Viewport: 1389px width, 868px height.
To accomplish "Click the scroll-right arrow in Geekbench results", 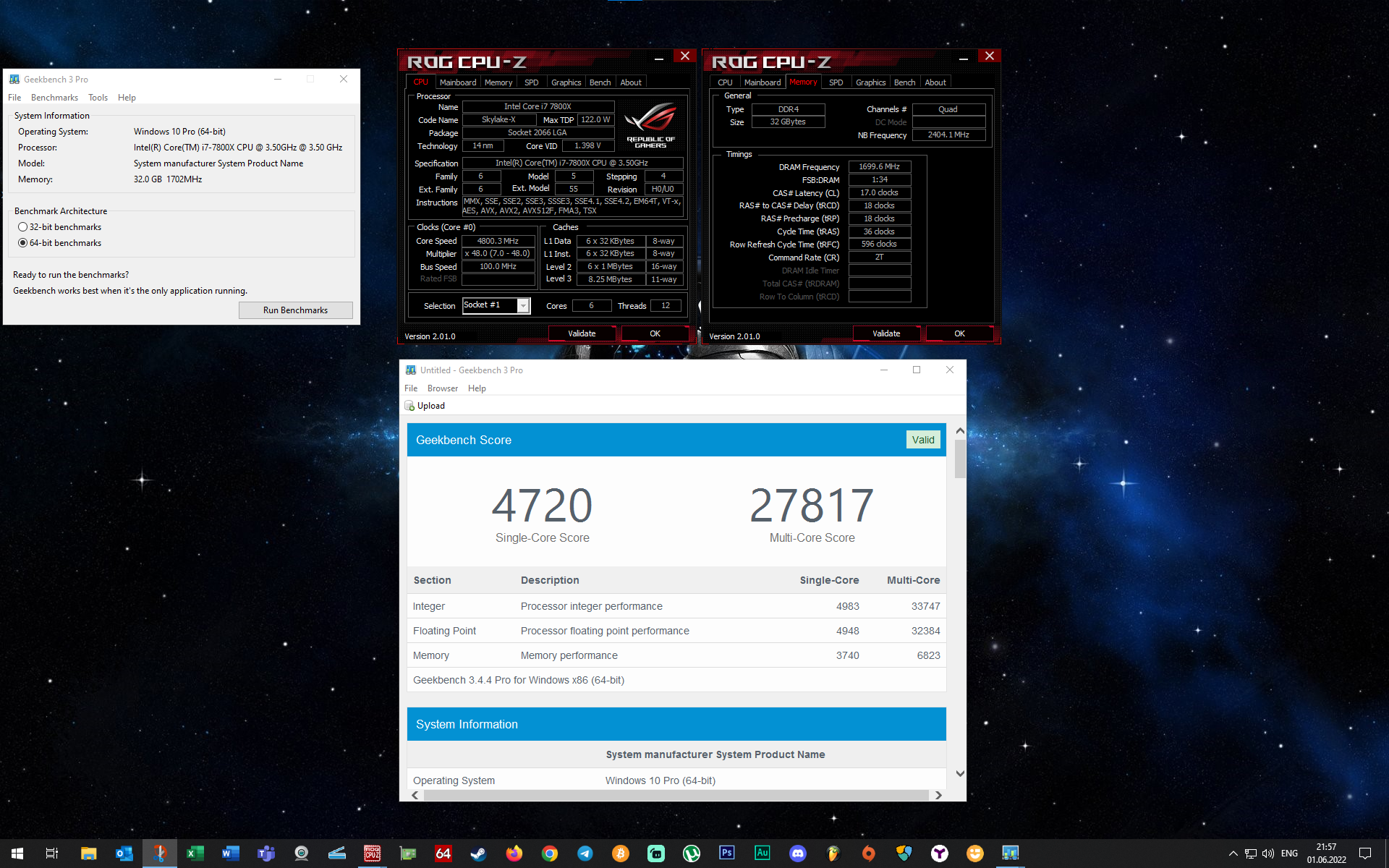I will [938, 795].
